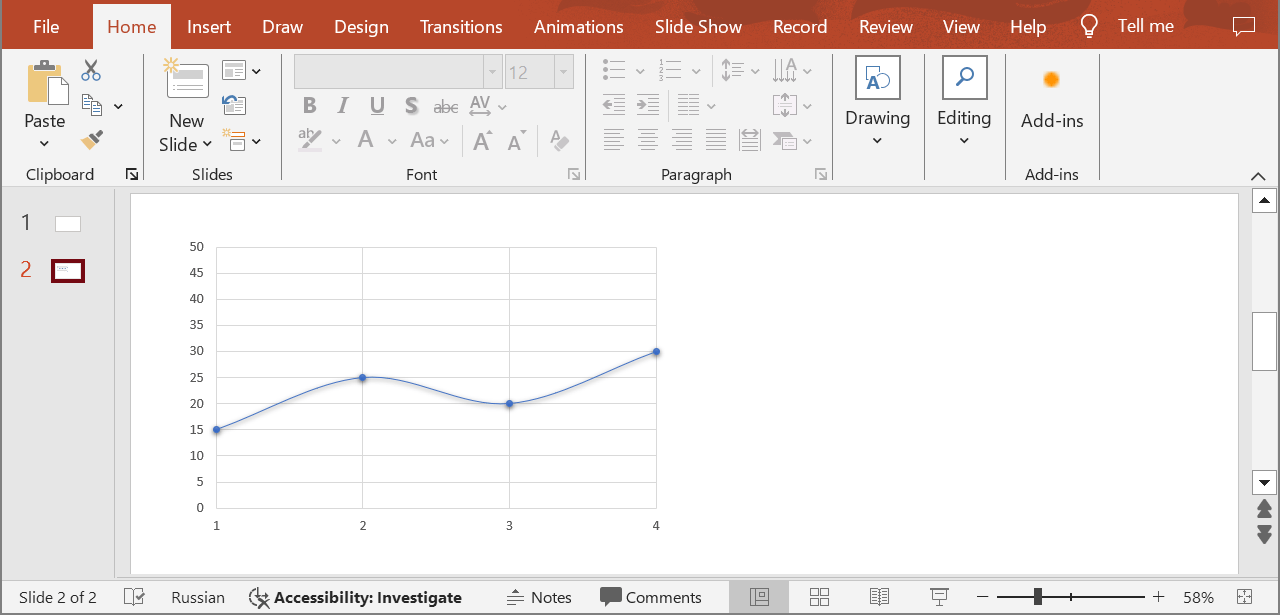1280x615 pixels.
Task: Collapse the ribbon with chevron
Action: coord(1258,176)
